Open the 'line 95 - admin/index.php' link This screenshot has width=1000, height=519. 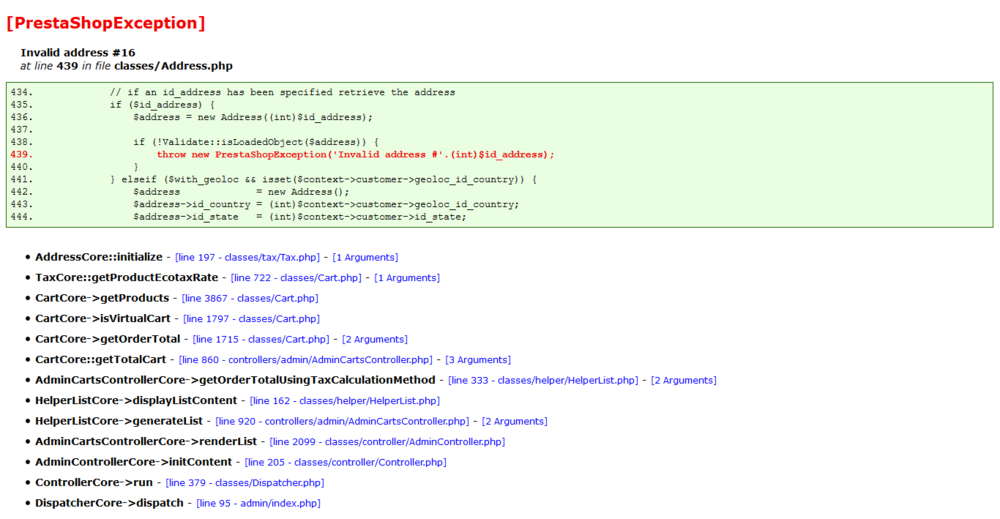[258, 503]
